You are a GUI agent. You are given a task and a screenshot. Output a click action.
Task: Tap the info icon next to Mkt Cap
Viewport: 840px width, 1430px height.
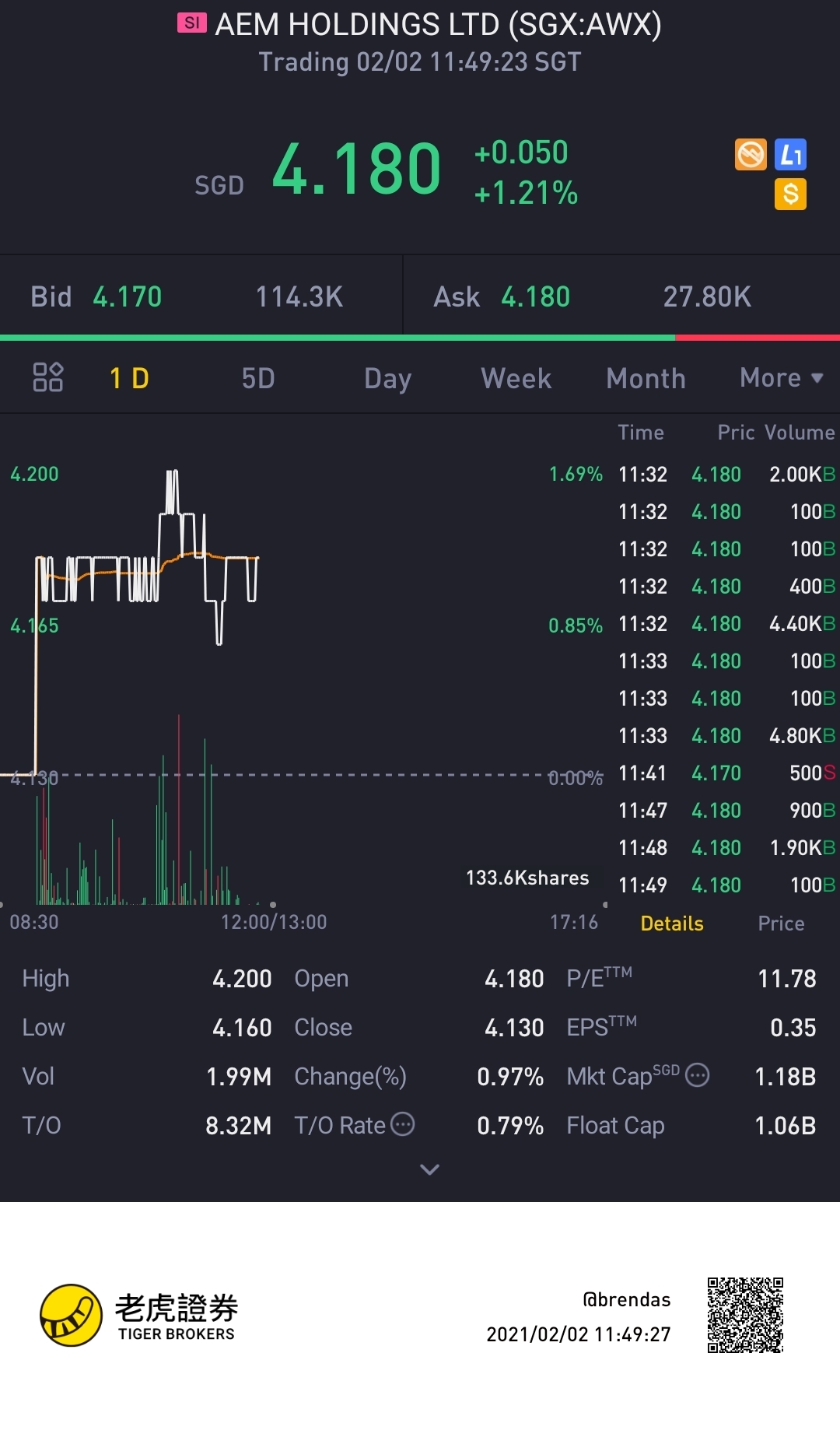(x=698, y=1075)
